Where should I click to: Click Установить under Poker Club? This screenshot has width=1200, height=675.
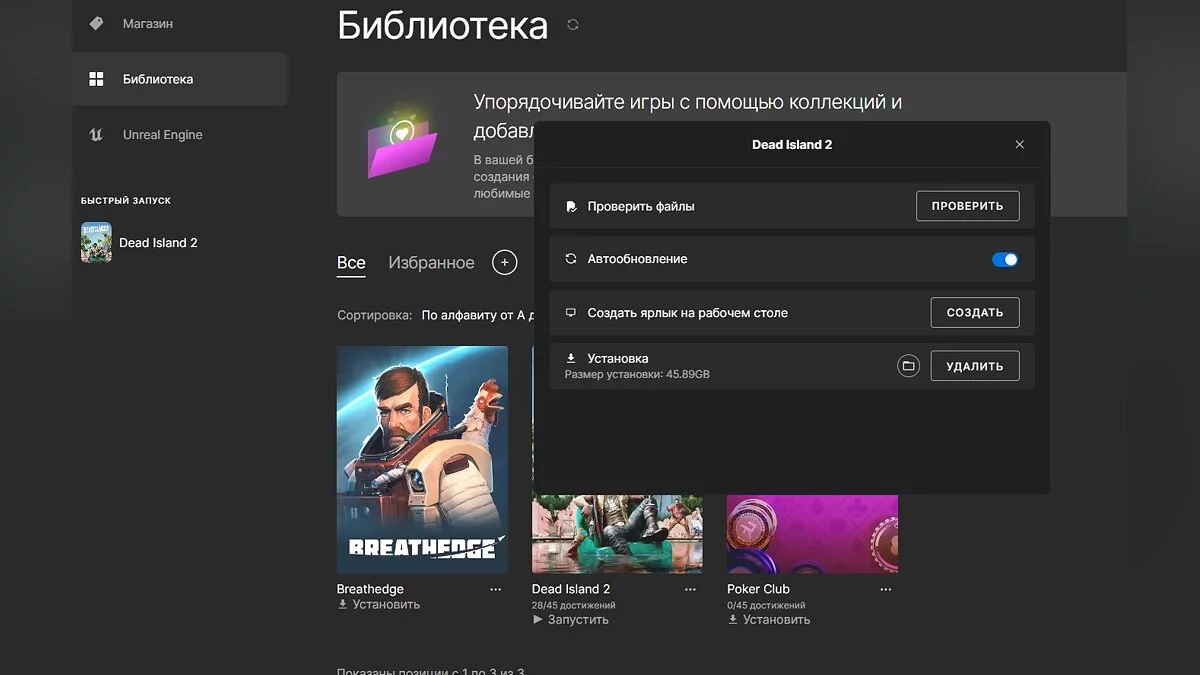(x=768, y=620)
